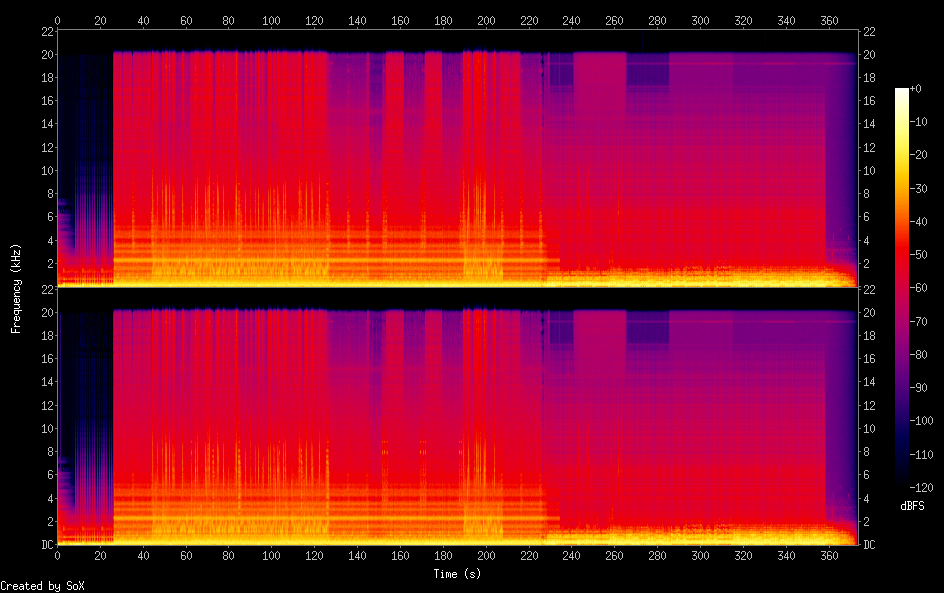944x593 pixels.
Task: Click the 100 tick on the top time axis
Action: pyautogui.click(x=272, y=20)
